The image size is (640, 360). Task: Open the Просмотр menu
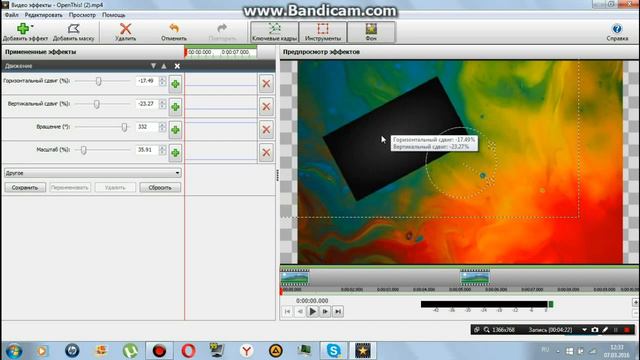82,15
